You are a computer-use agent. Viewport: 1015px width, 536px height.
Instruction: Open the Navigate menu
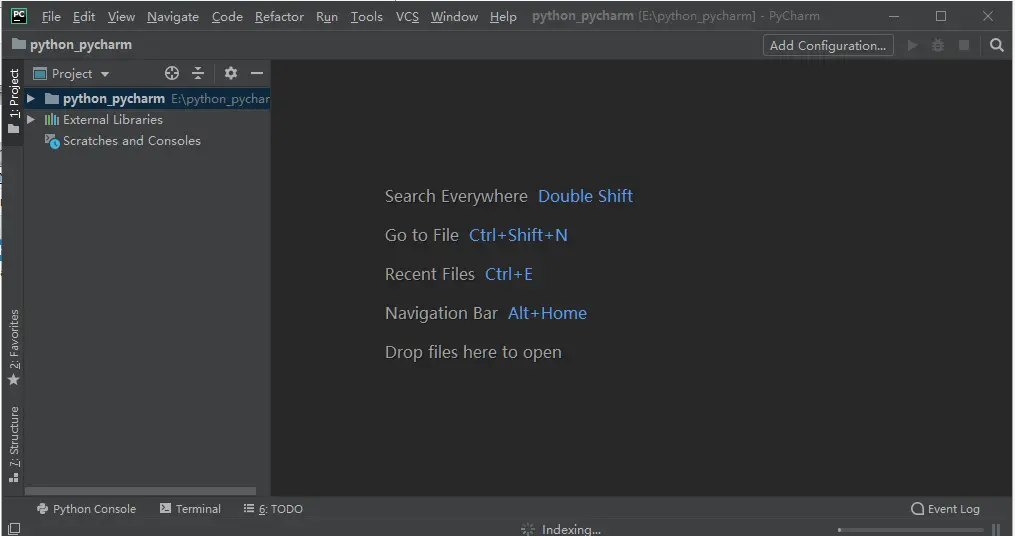[x=173, y=17]
